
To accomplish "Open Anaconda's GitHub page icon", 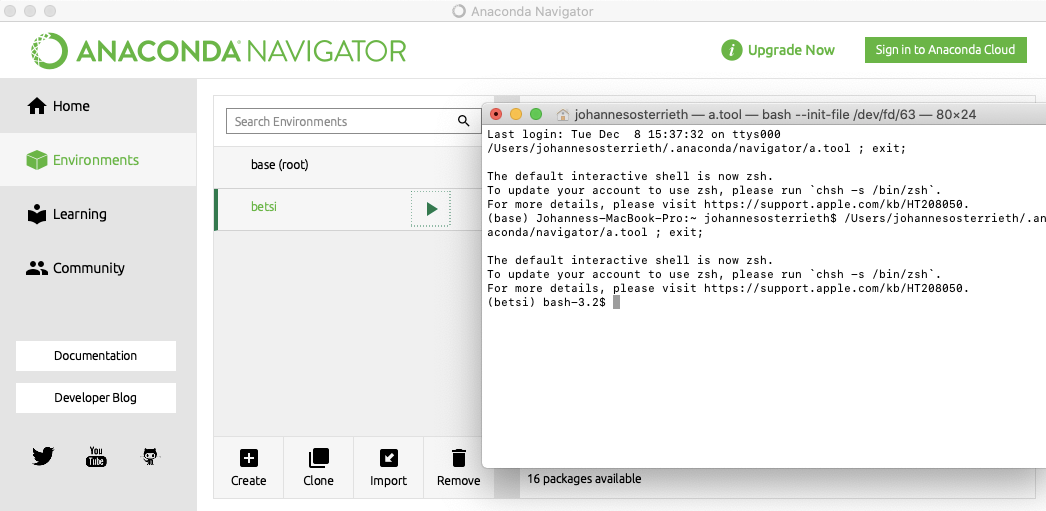I will click(150, 456).
